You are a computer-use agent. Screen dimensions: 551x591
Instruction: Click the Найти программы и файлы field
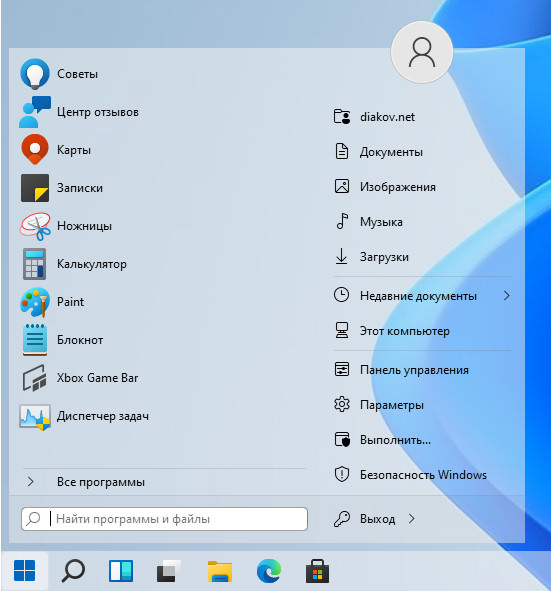click(x=164, y=519)
